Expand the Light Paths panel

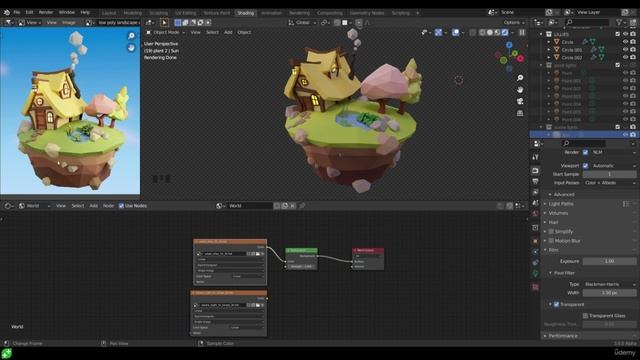(561, 204)
